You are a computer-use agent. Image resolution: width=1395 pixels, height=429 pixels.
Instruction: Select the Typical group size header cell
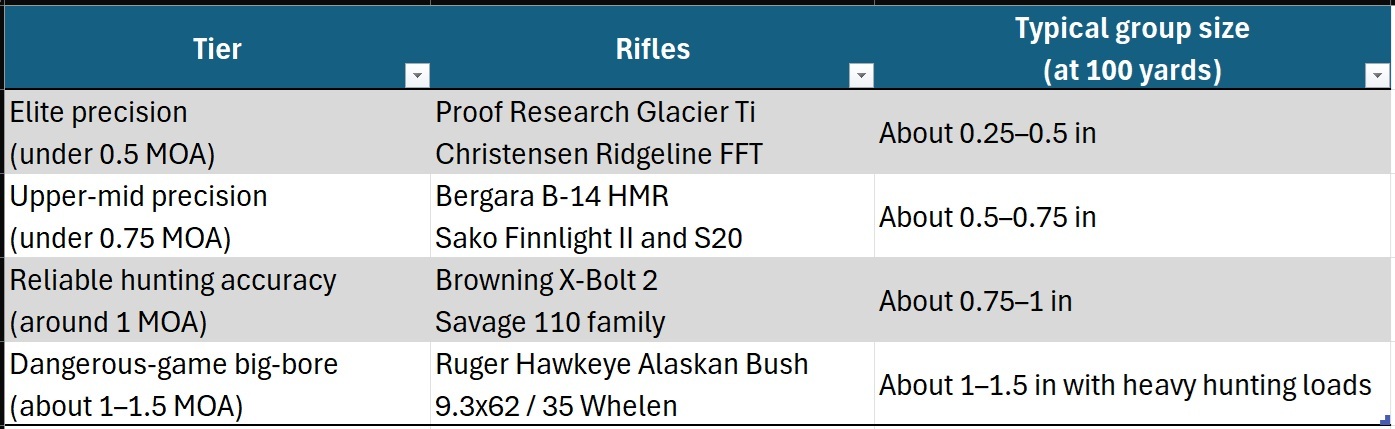click(x=1132, y=49)
